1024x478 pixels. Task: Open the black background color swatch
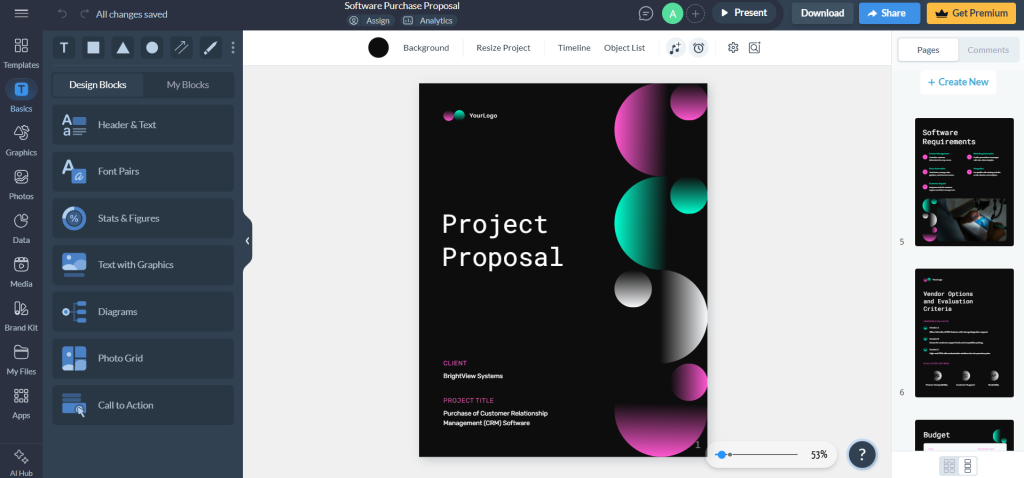pos(378,48)
